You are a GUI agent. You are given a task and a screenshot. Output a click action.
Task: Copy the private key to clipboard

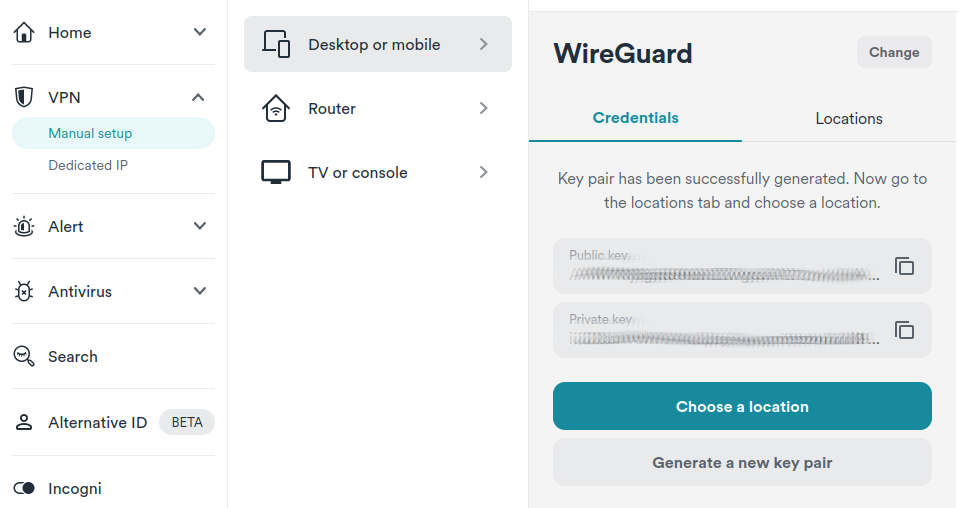(x=904, y=330)
